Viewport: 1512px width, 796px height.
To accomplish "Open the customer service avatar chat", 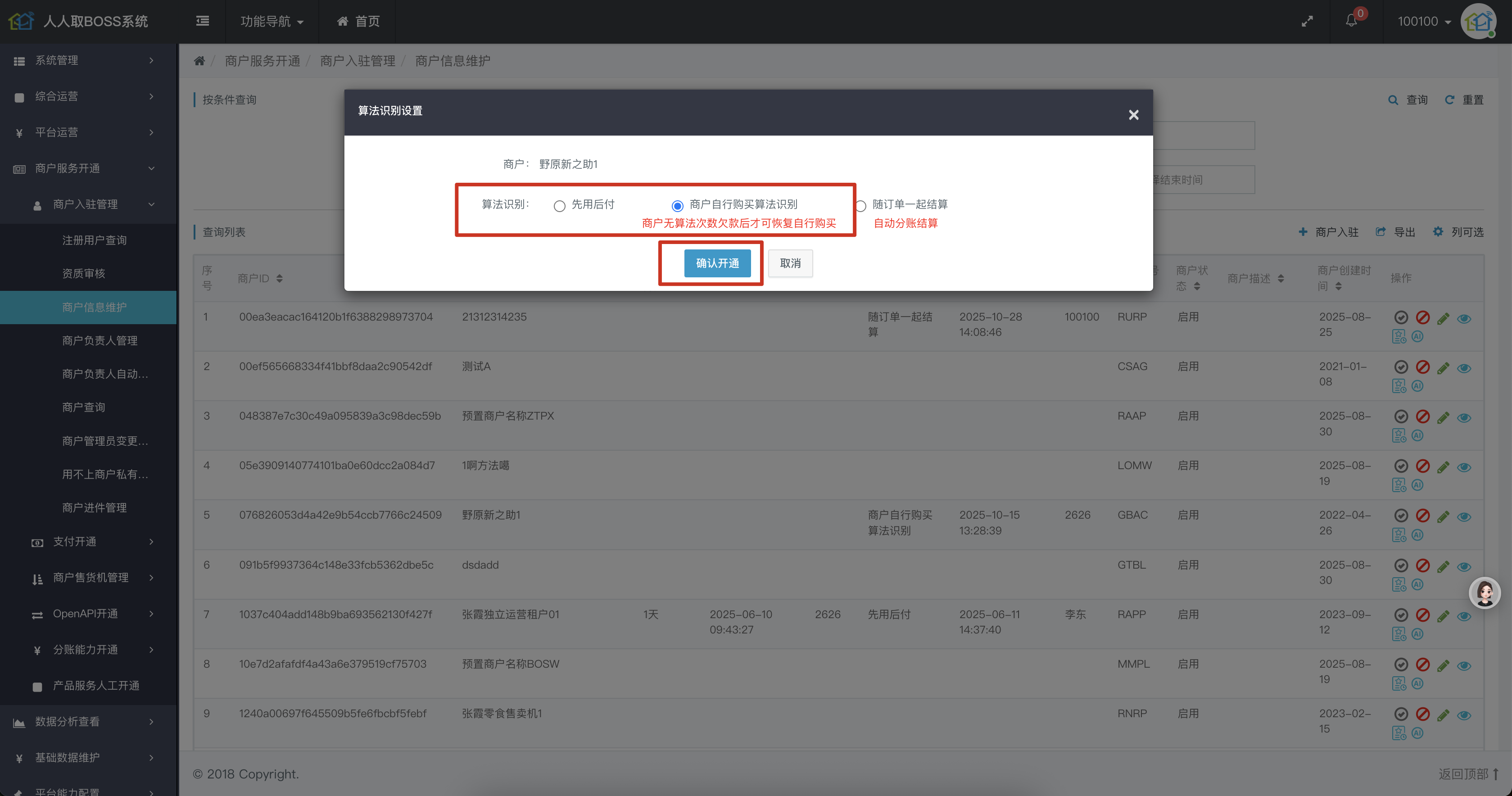I will (x=1485, y=593).
